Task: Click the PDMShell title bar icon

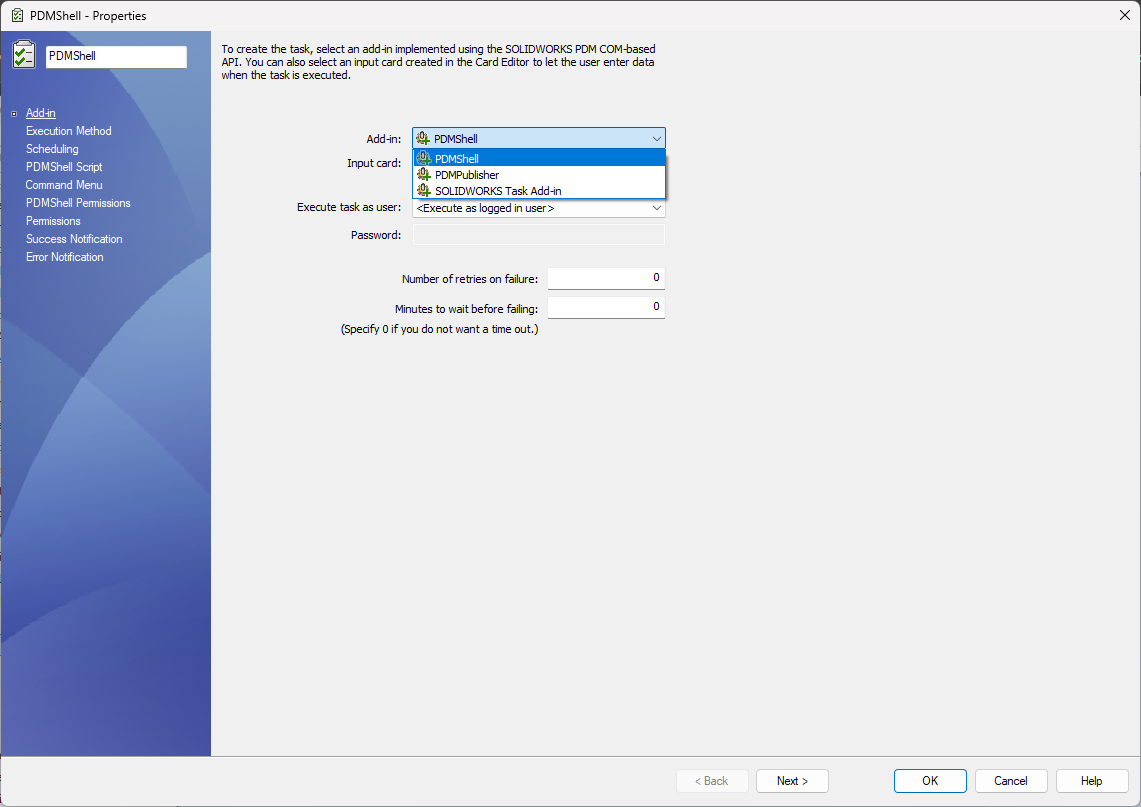Action: pos(17,15)
